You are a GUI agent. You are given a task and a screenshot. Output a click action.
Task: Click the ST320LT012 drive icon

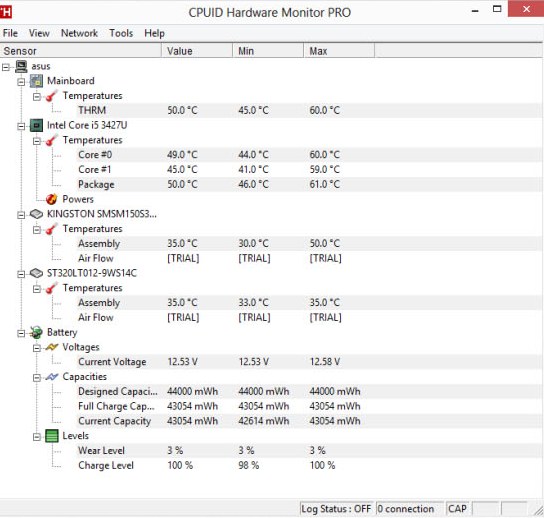point(36,273)
